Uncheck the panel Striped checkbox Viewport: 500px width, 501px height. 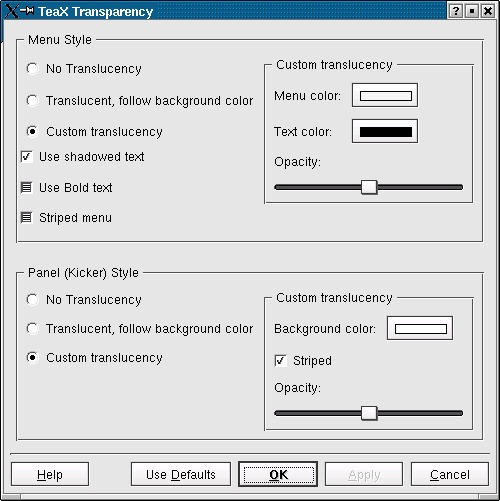click(280, 361)
